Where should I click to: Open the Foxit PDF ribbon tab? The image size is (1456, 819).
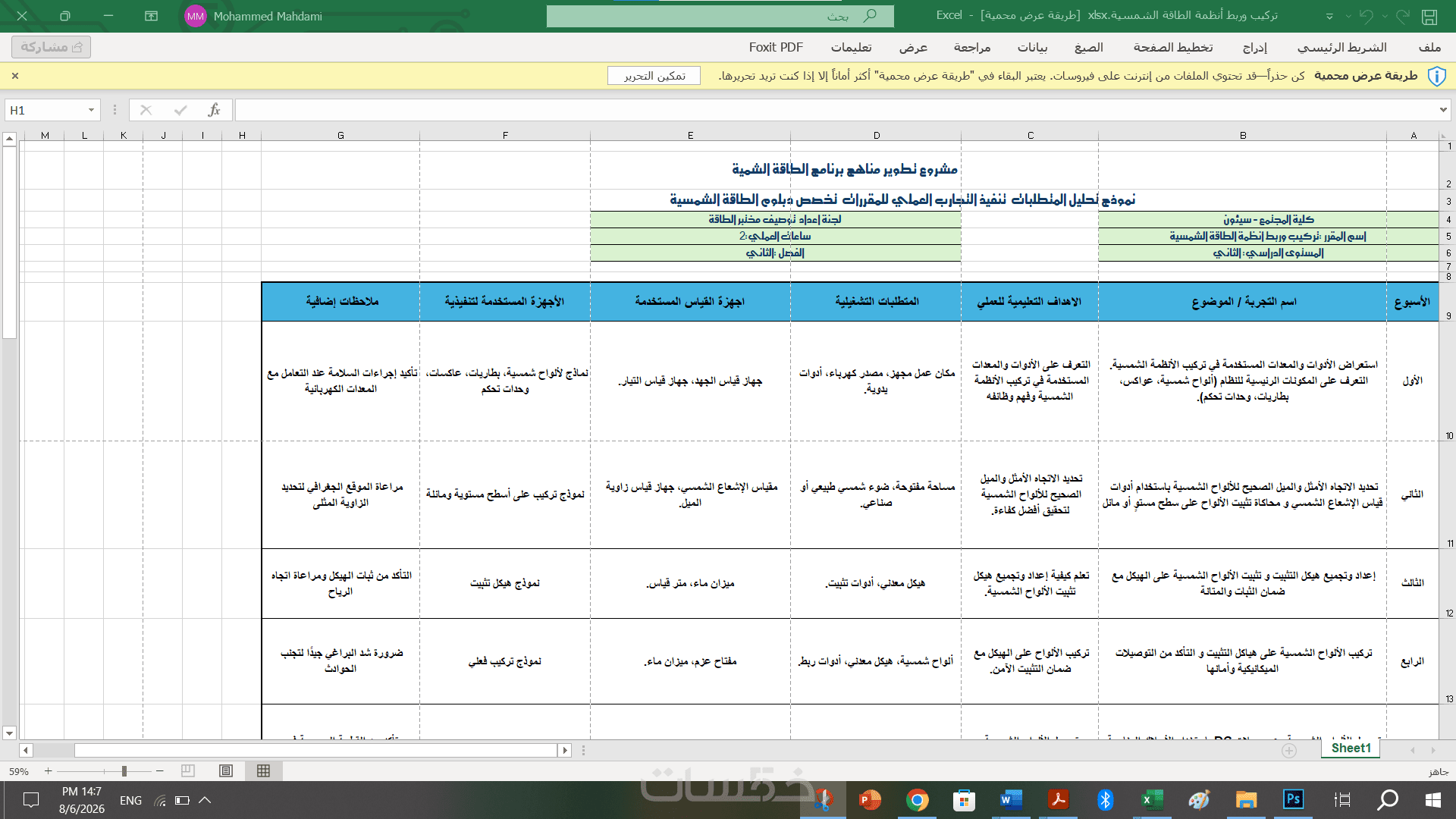click(x=776, y=47)
